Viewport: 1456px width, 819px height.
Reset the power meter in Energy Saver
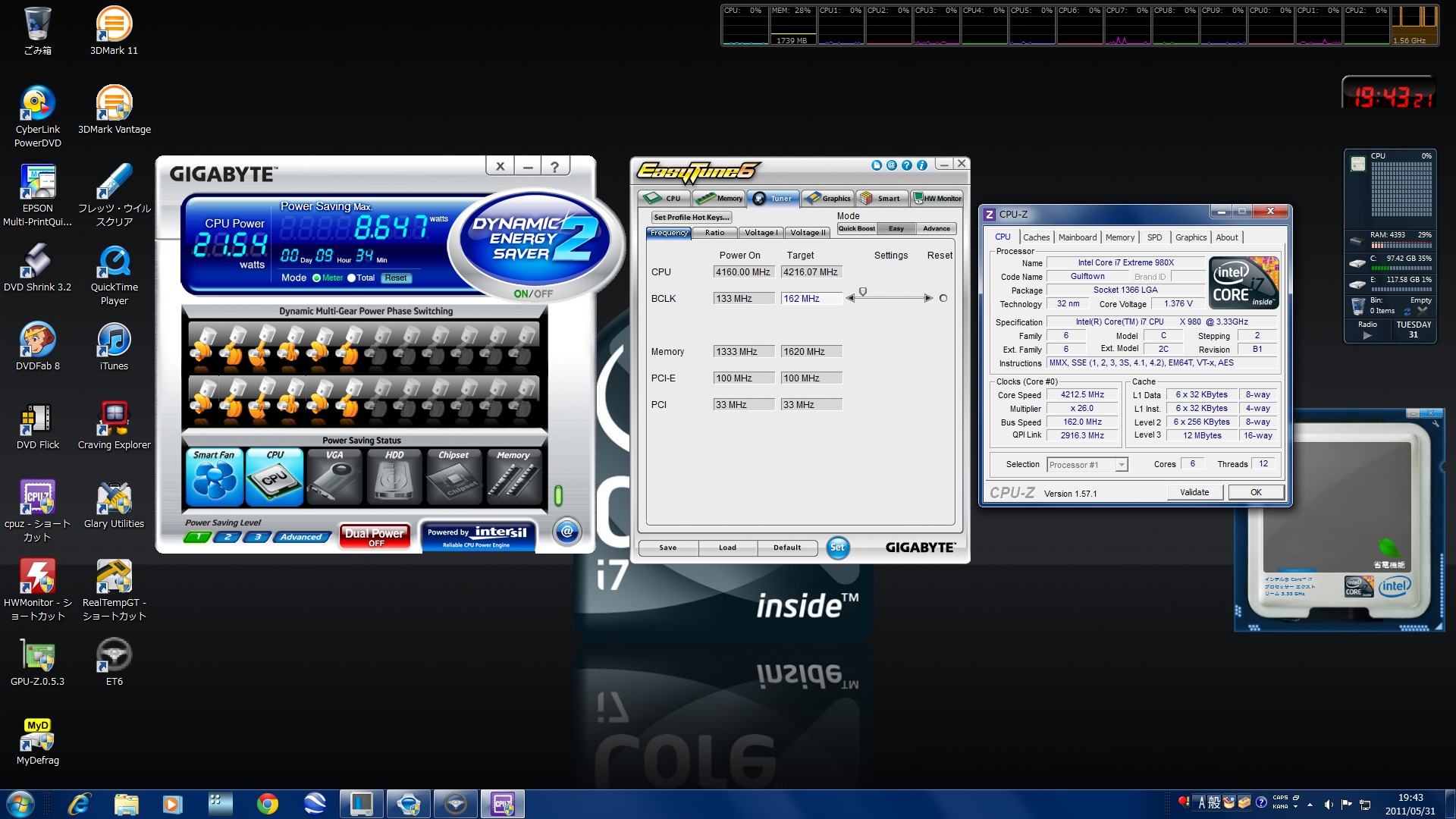click(396, 278)
